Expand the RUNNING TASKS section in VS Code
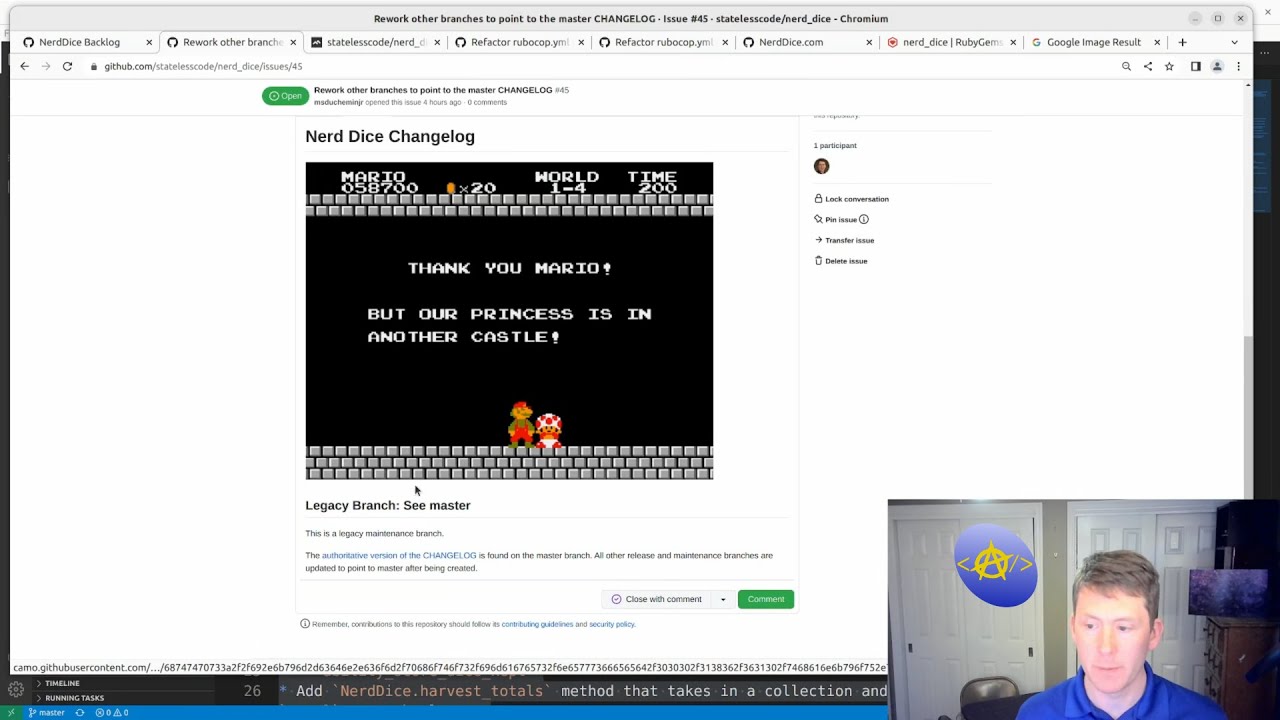1280x720 pixels. tap(72, 698)
